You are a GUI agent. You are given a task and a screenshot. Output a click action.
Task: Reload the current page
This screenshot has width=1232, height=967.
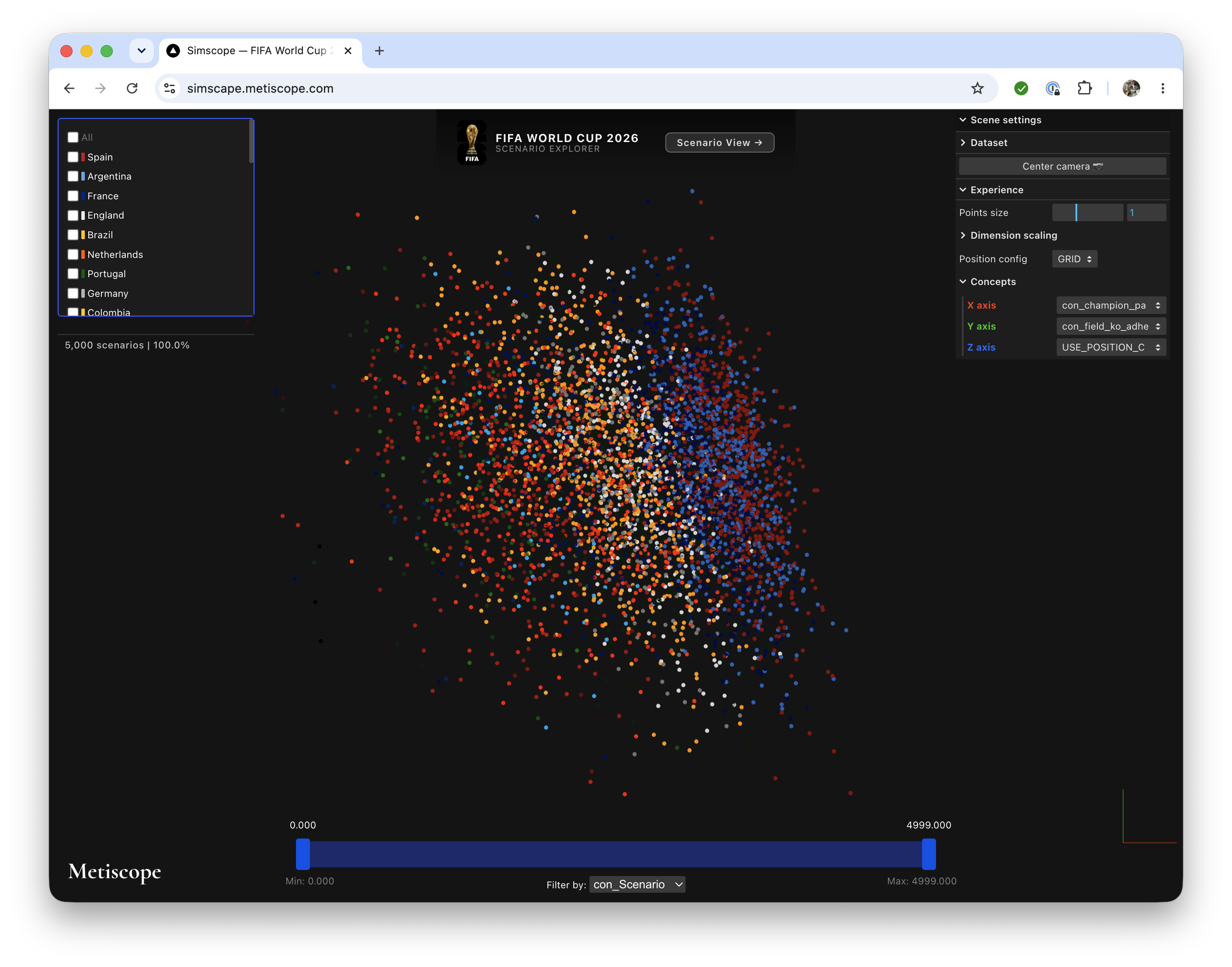click(132, 88)
